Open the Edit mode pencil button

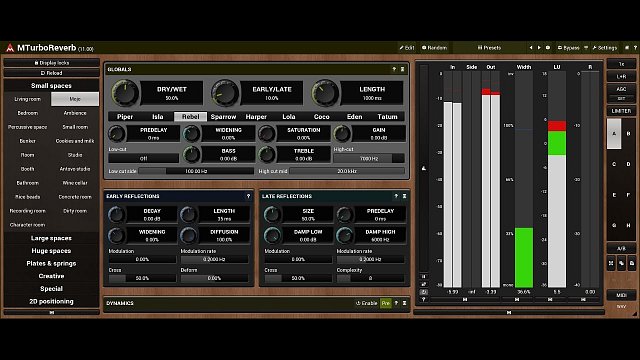coord(407,48)
